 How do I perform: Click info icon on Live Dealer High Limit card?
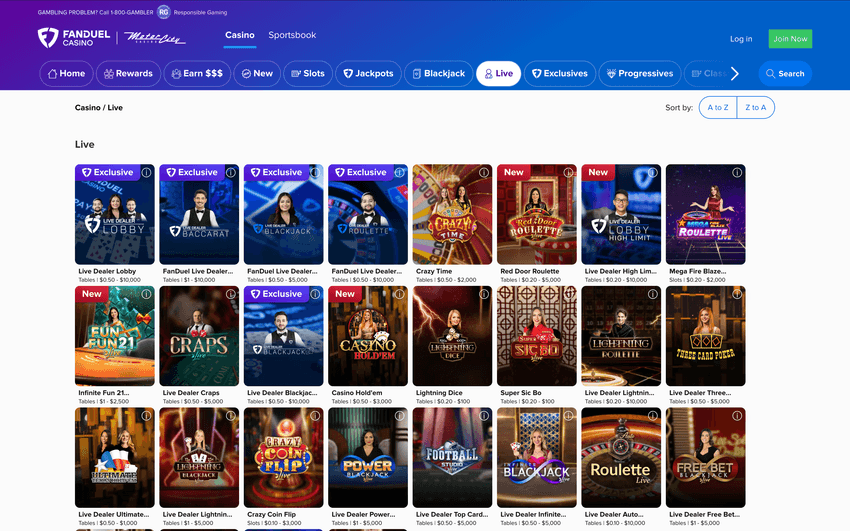653,172
